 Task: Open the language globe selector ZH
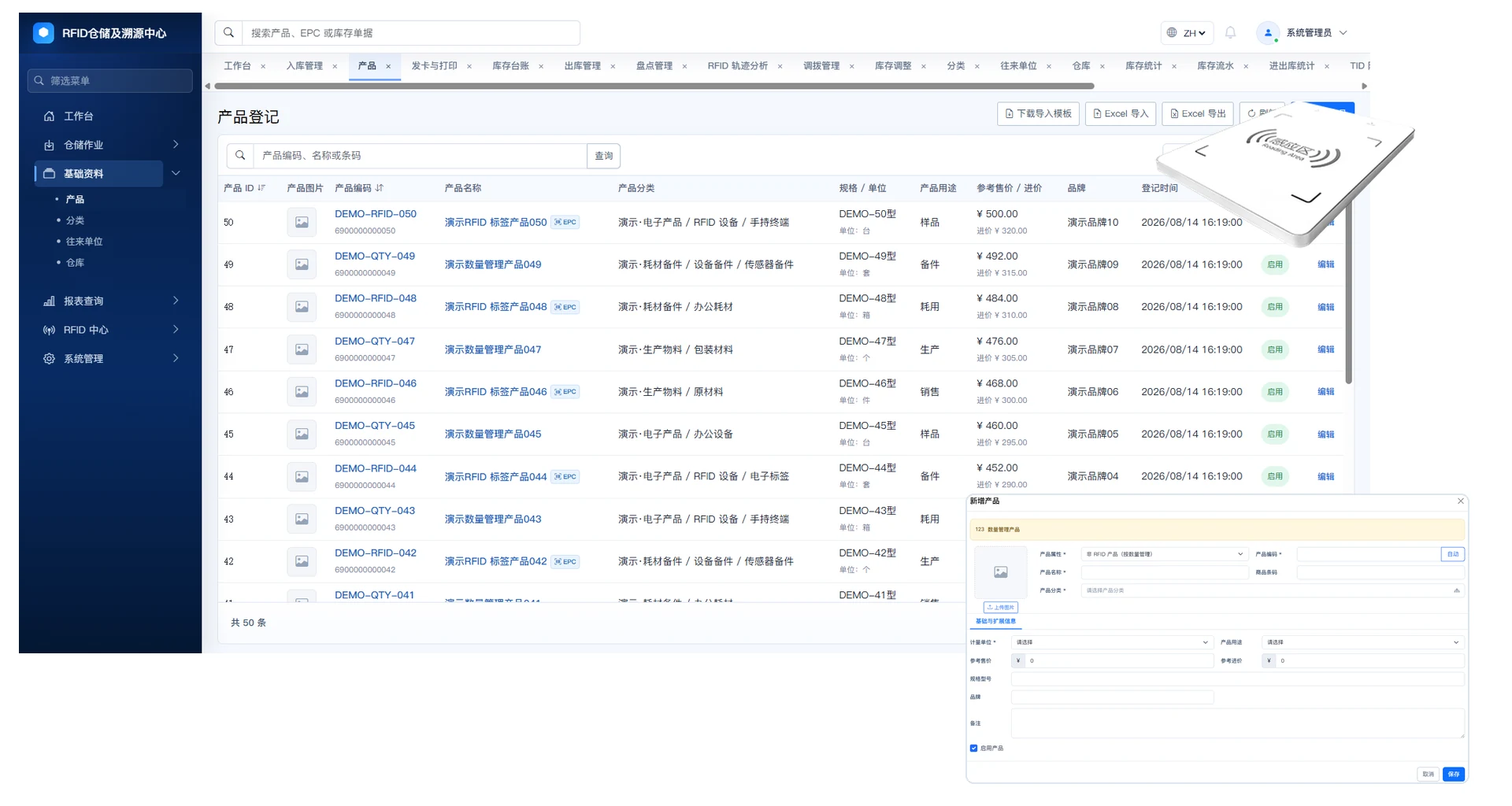tap(1186, 32)
